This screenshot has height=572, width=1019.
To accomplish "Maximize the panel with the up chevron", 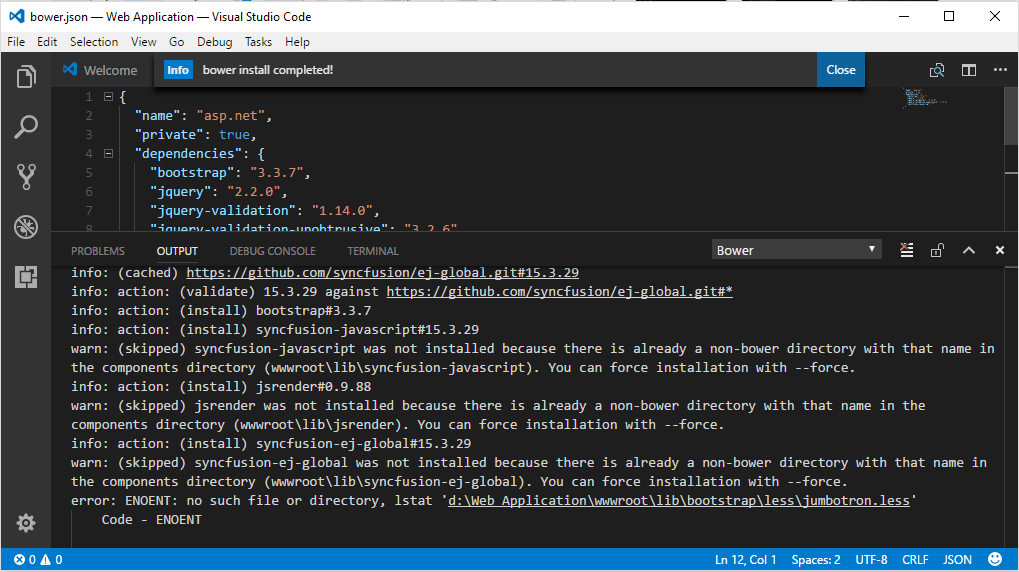I will pyautogui.click(x=969, y=250).
